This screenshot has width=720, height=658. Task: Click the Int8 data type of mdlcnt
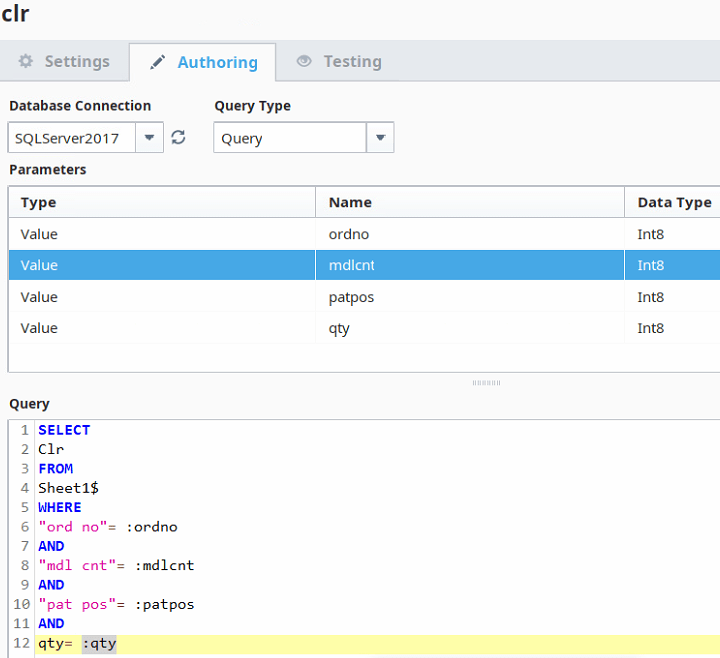(651, 265)
